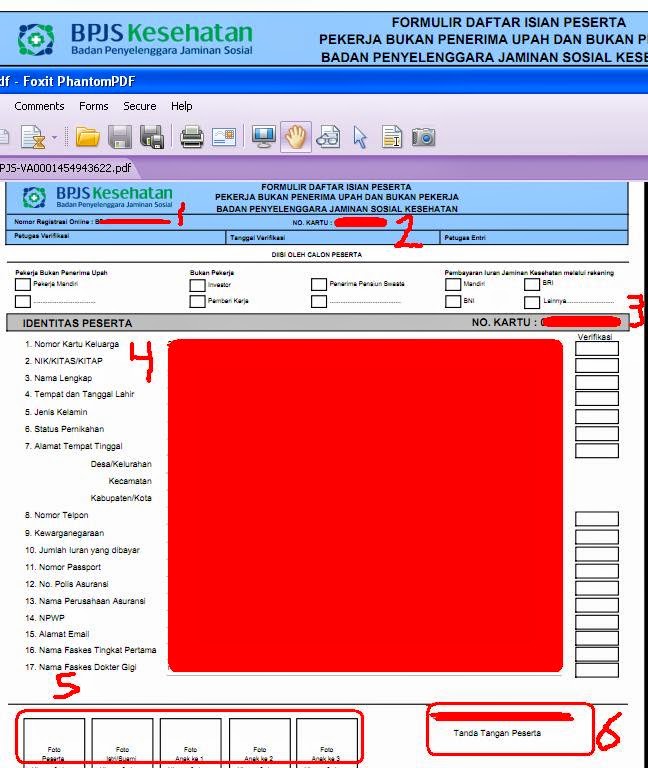Screen dimensions: 648x768
Task: Click the '15. Alamat Email' label
Action: 57,634
